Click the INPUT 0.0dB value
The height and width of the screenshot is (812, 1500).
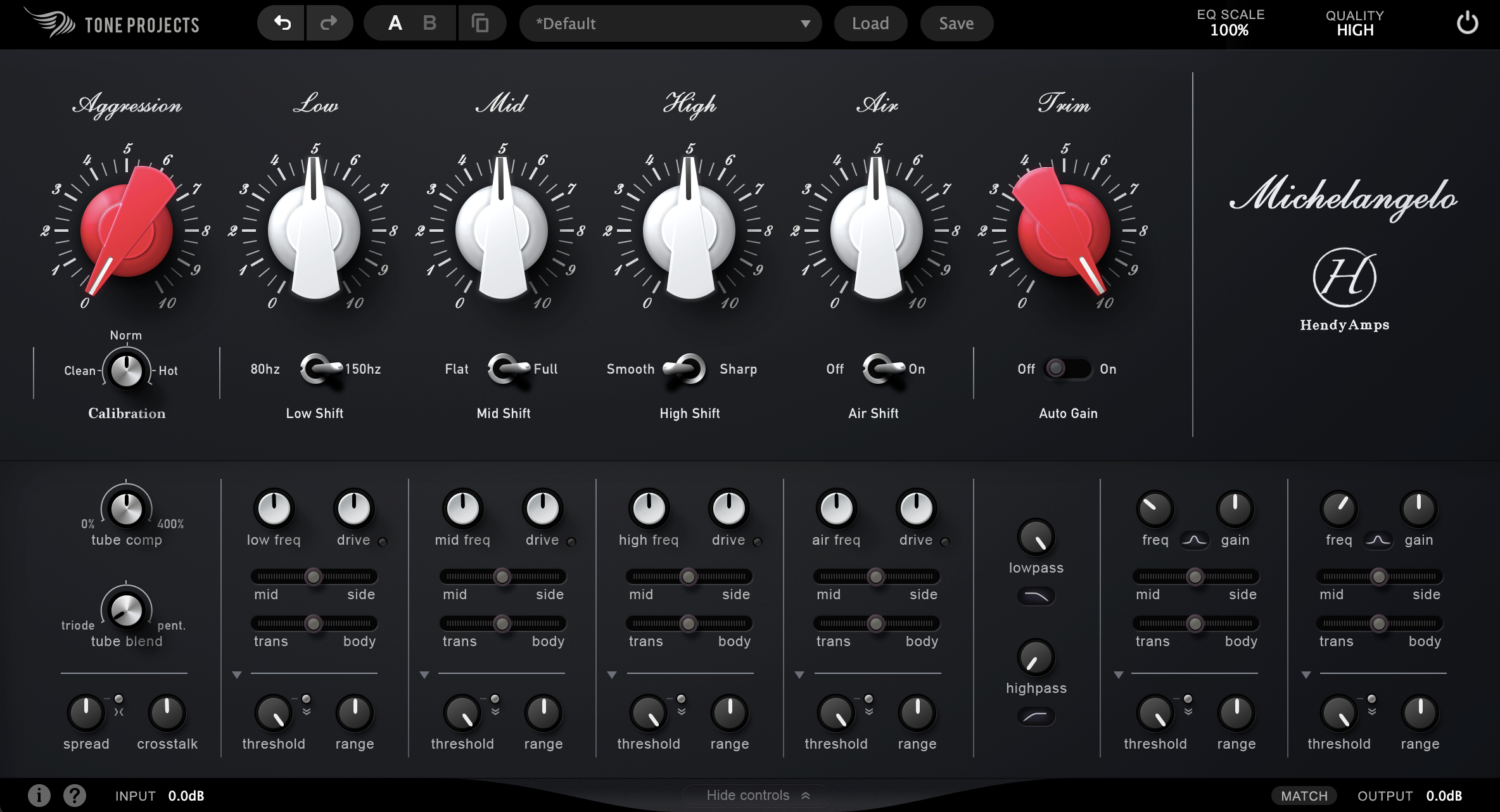point(186,796)
